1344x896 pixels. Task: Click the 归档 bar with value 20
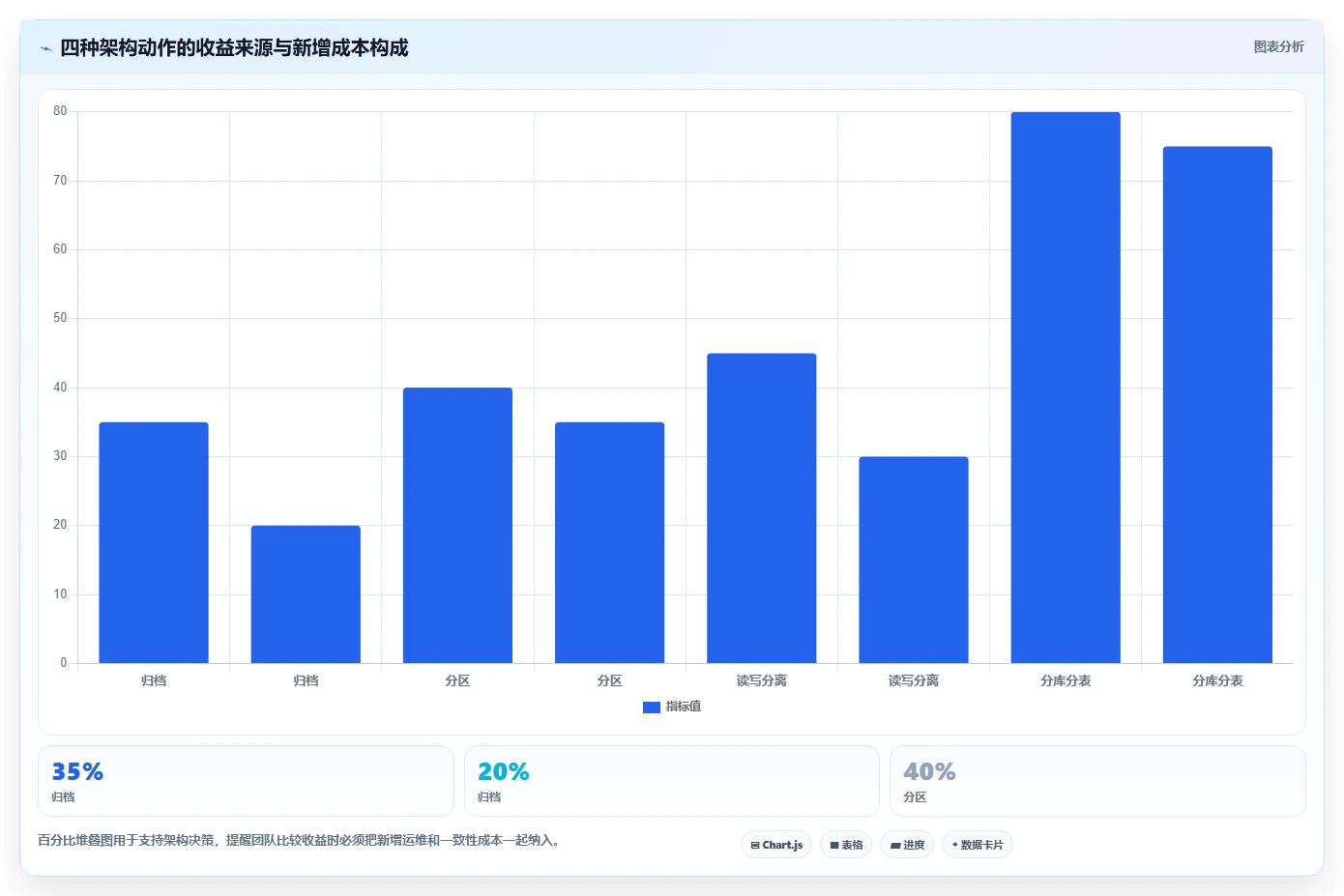306,594
